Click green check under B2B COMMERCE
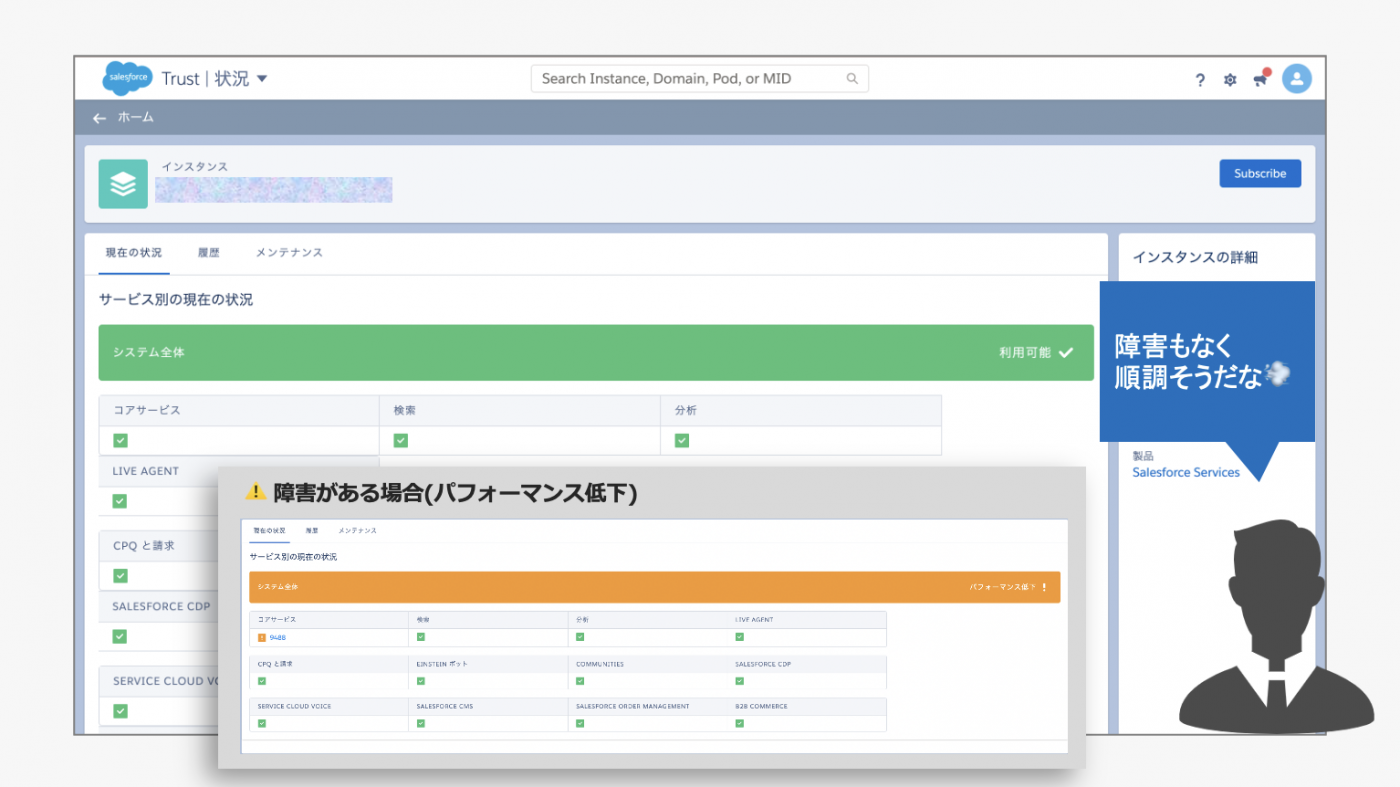The width and height of the screenshot is (1400, 787). click(739, 723)
